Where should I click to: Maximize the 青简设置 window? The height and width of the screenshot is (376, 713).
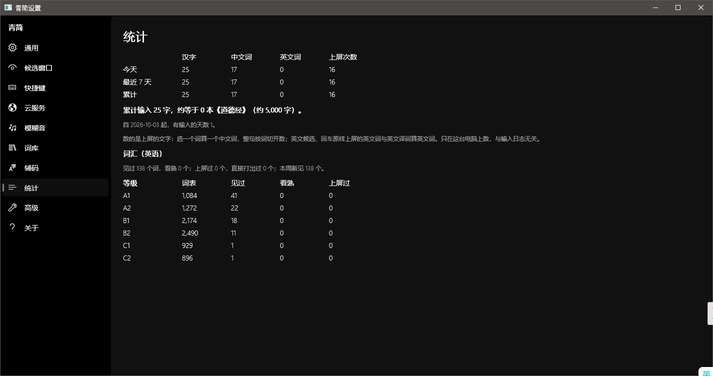(x=678, y=8)
